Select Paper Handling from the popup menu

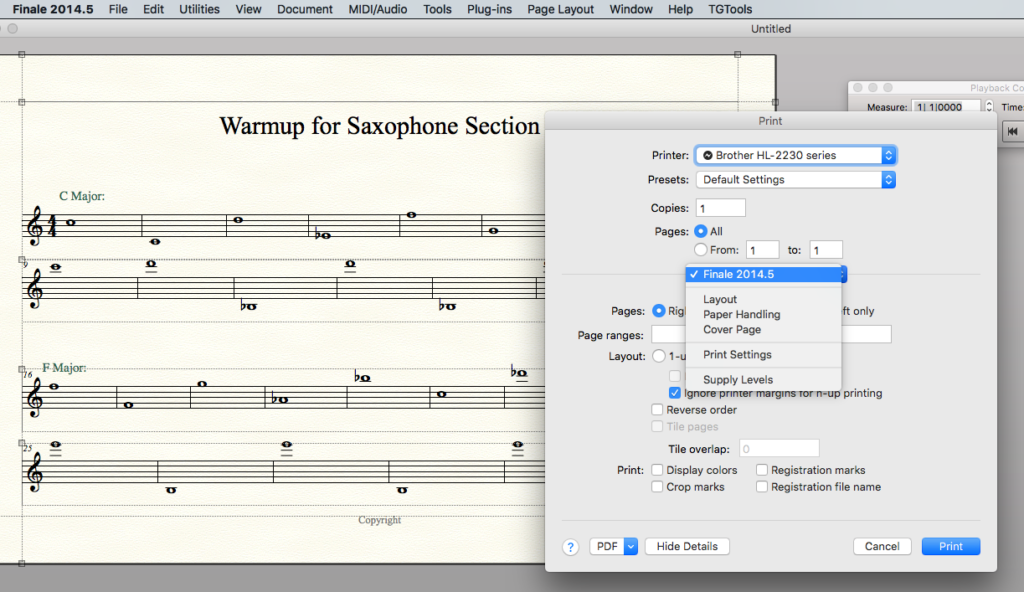point(741,314)
